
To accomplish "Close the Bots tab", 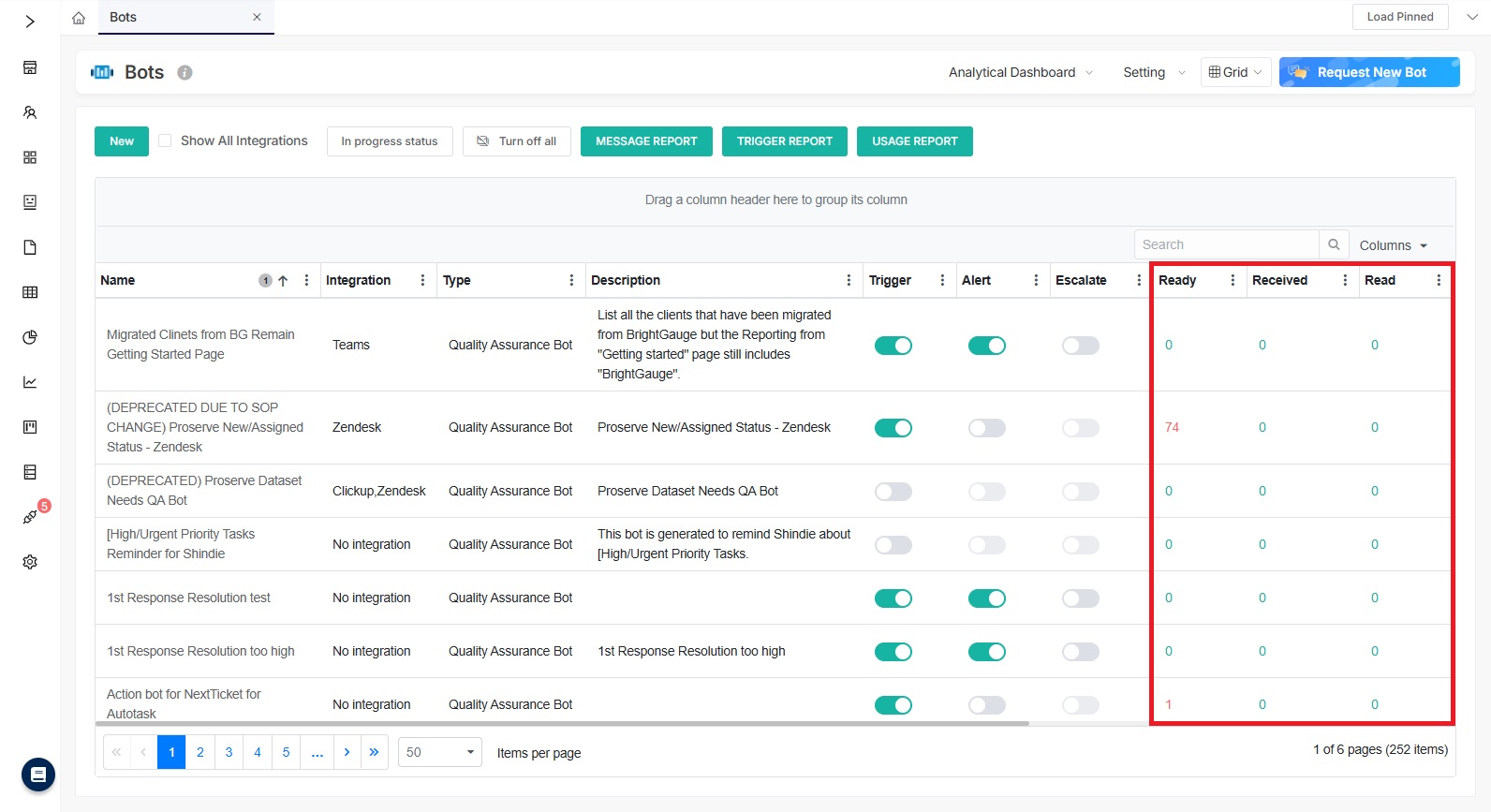I will click(257, 17).
